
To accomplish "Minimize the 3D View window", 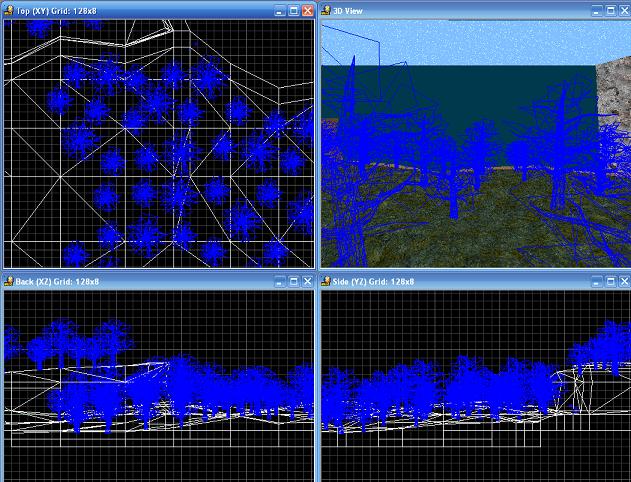I will [x=597, y=11].
